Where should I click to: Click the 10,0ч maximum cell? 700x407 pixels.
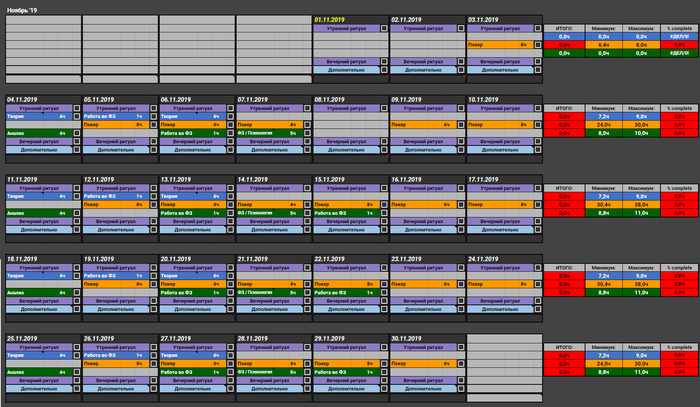(x=641, y=133)
